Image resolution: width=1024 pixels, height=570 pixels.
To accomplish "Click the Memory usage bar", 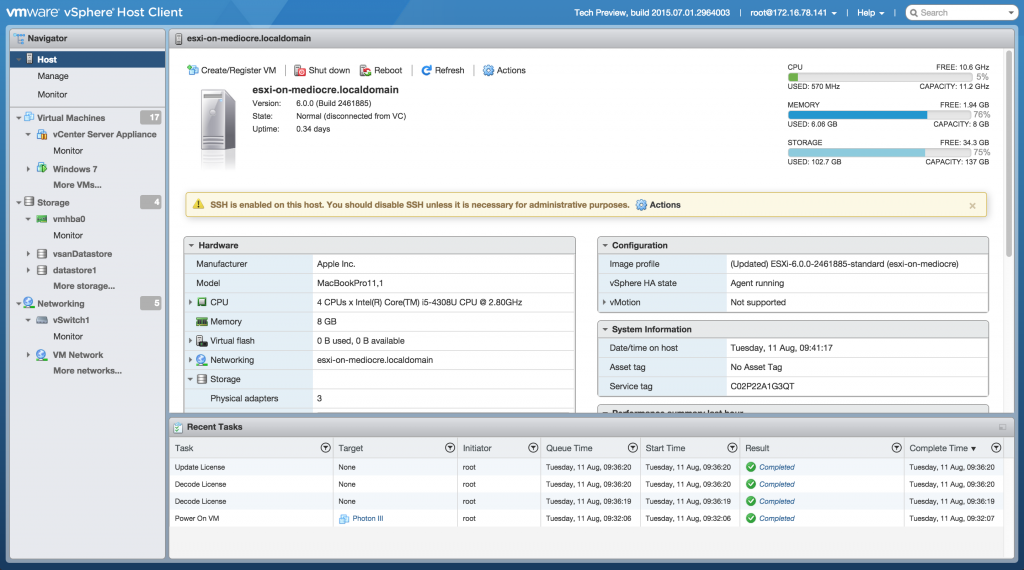I will click(x=879, y=115).
